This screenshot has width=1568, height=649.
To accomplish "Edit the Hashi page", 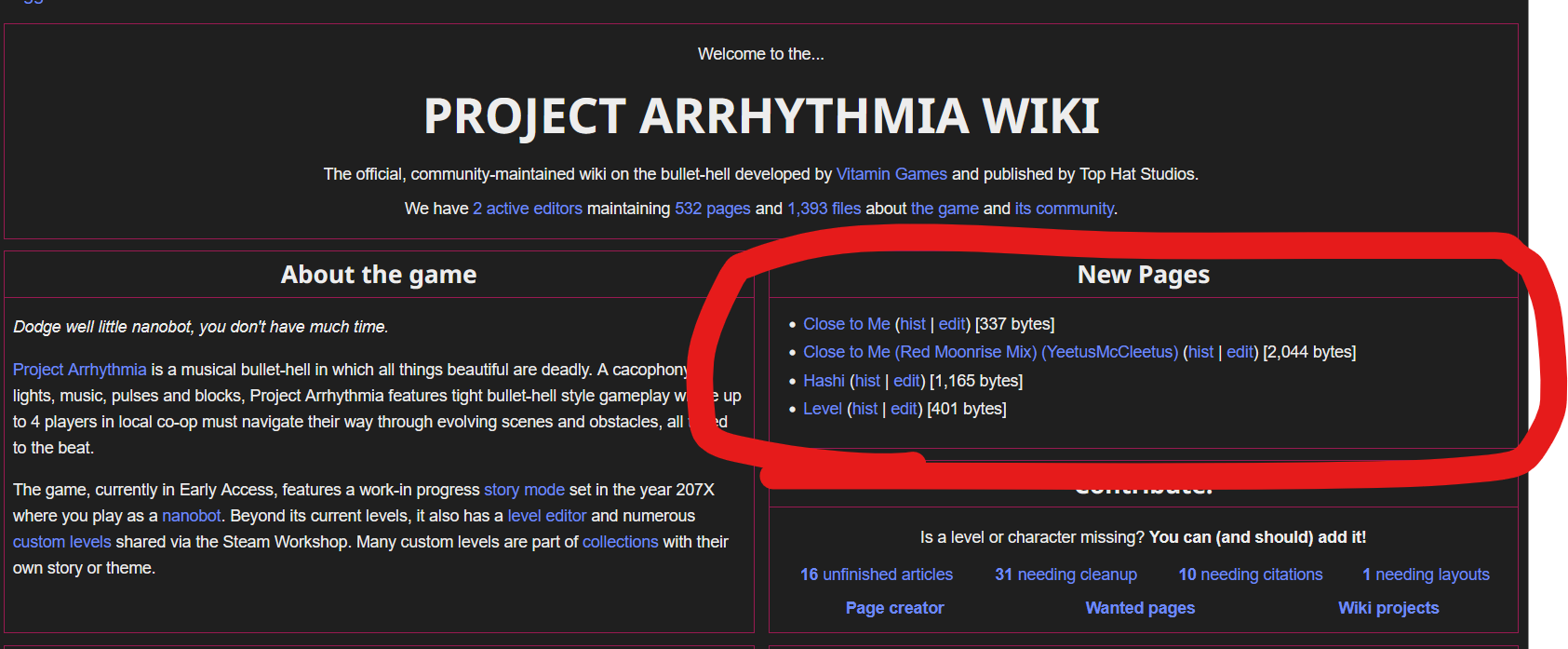I will coord(906,381).
